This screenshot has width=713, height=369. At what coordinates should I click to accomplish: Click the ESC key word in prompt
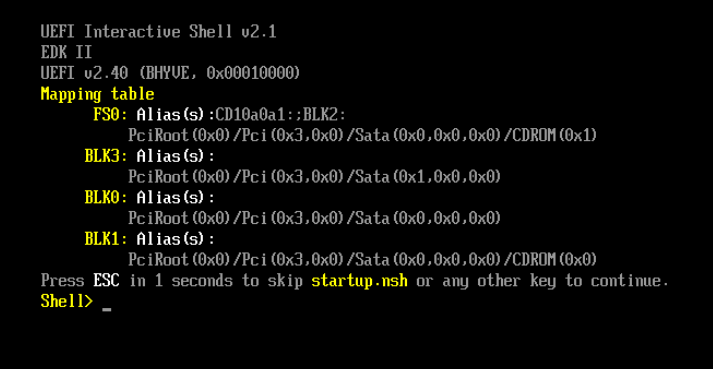point(106,280)
